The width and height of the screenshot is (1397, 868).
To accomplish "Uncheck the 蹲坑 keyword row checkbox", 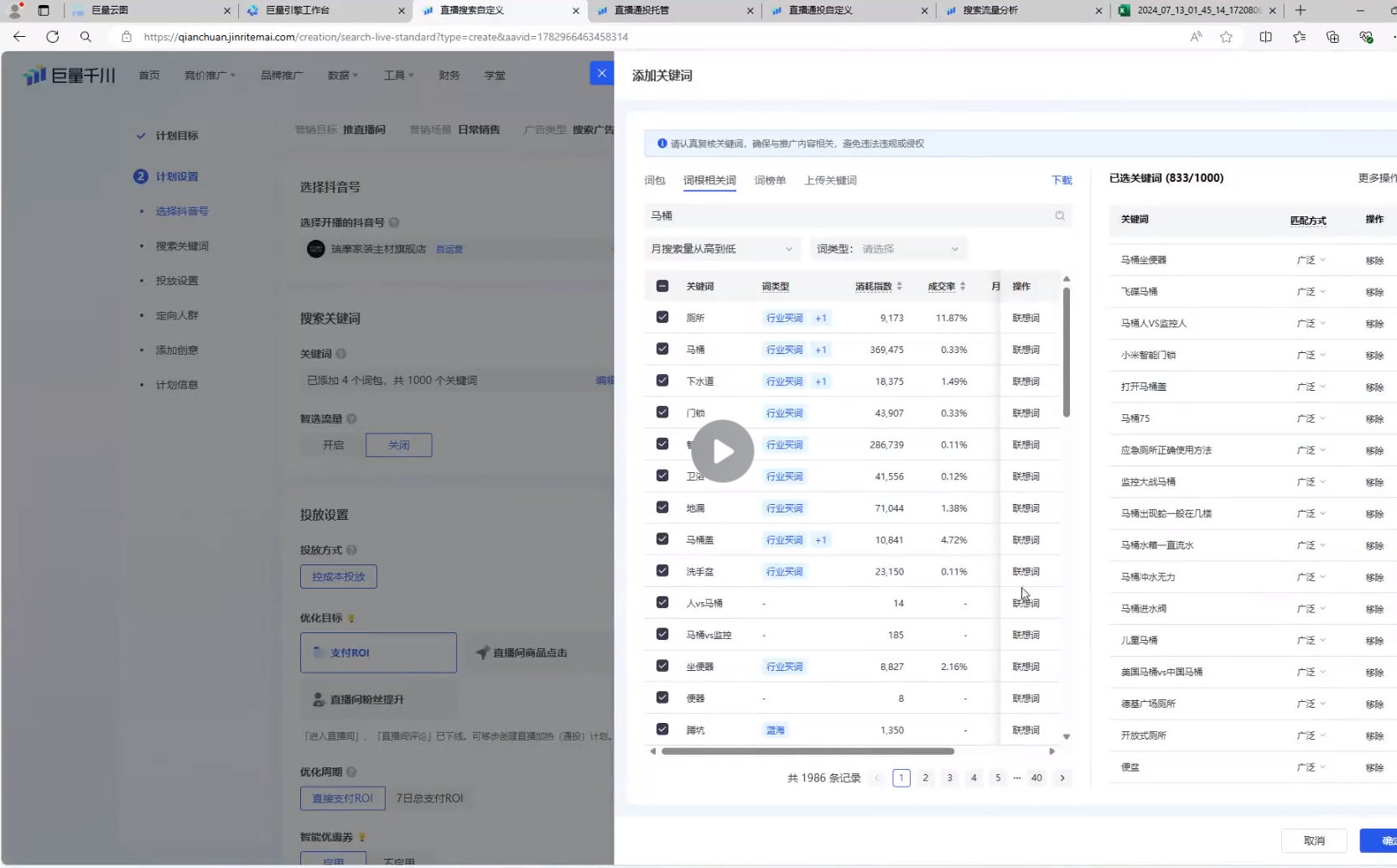I will click(662, 730).
